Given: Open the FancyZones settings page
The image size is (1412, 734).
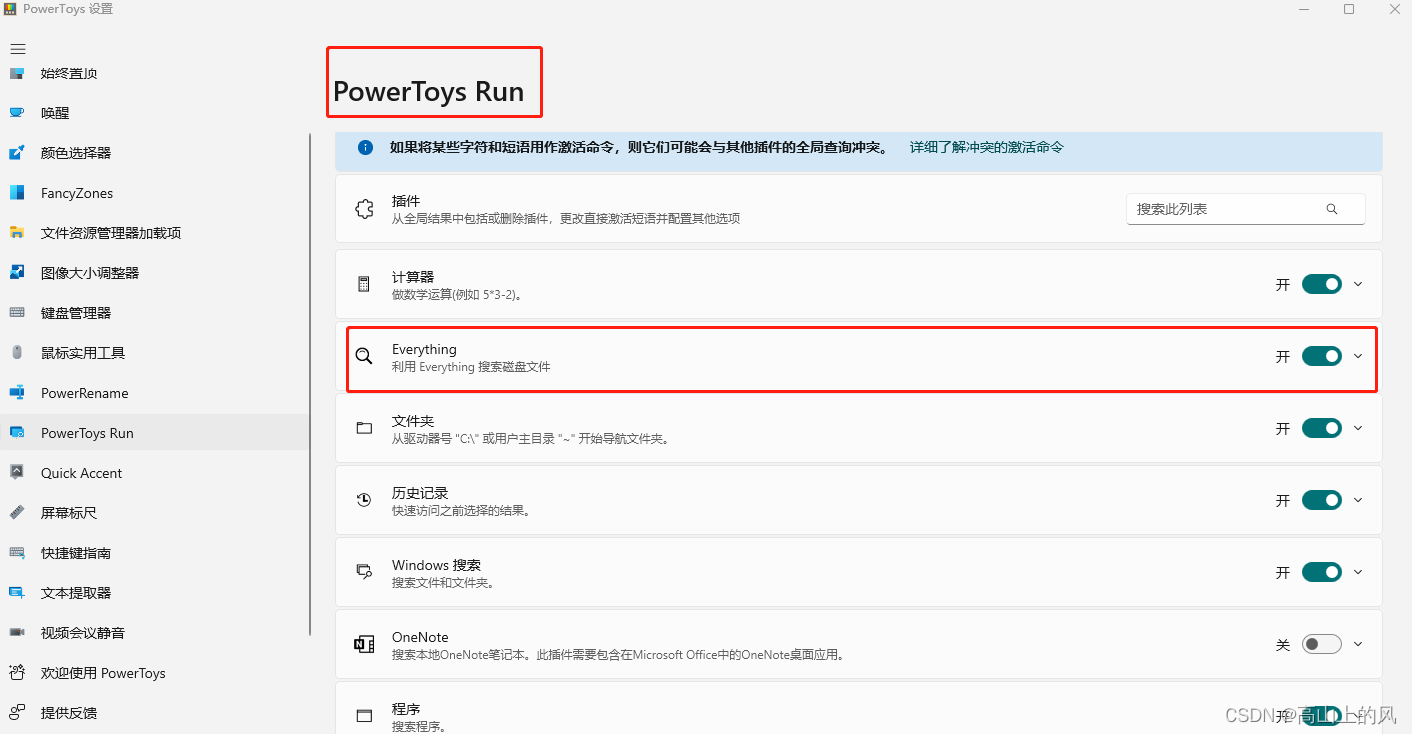Looking at the screenshot, I should pos(154,193).
